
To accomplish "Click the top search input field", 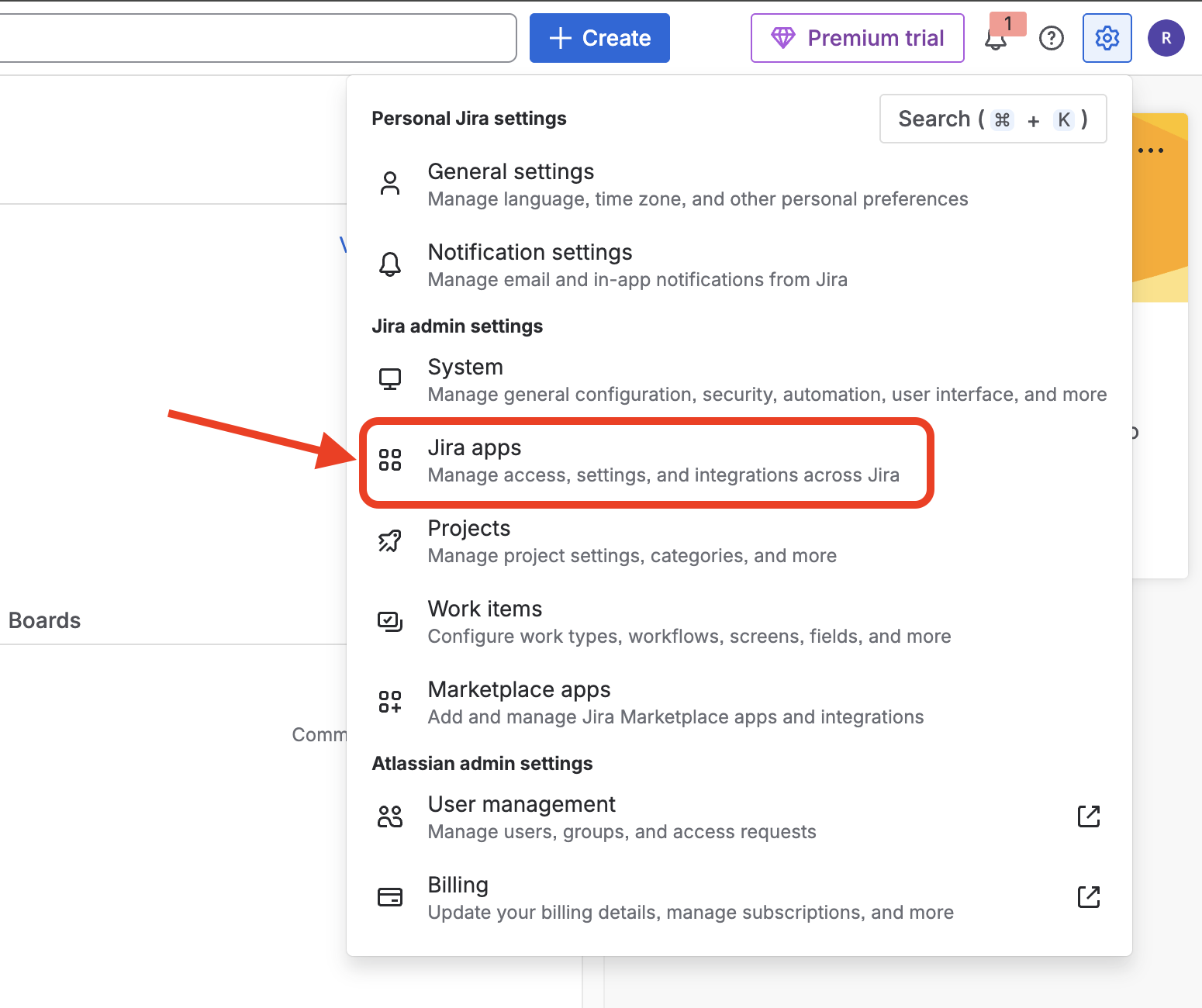I will 256,38.
